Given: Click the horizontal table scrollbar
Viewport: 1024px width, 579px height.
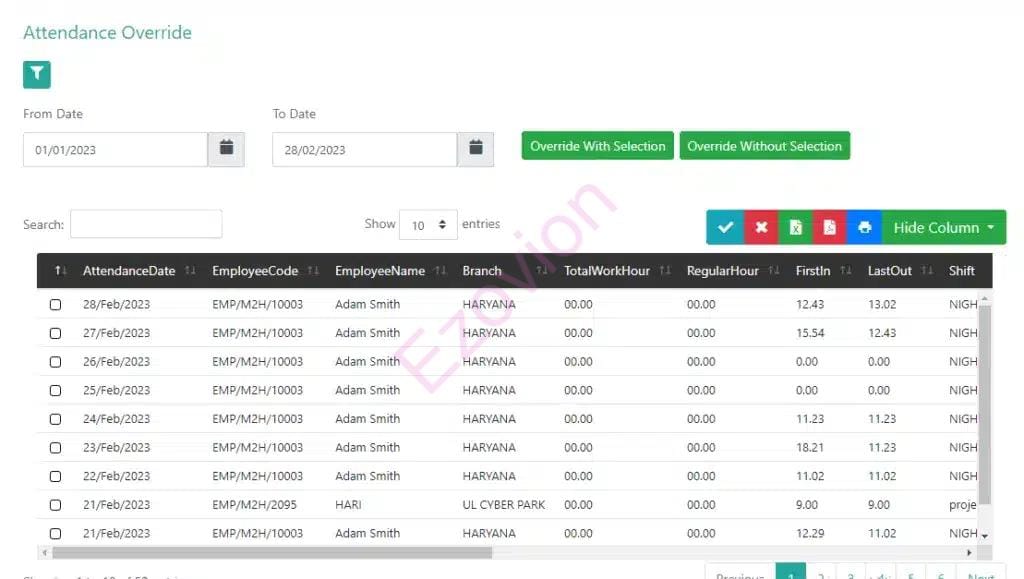Looking at the screenshot, I should tap(270, 552).
